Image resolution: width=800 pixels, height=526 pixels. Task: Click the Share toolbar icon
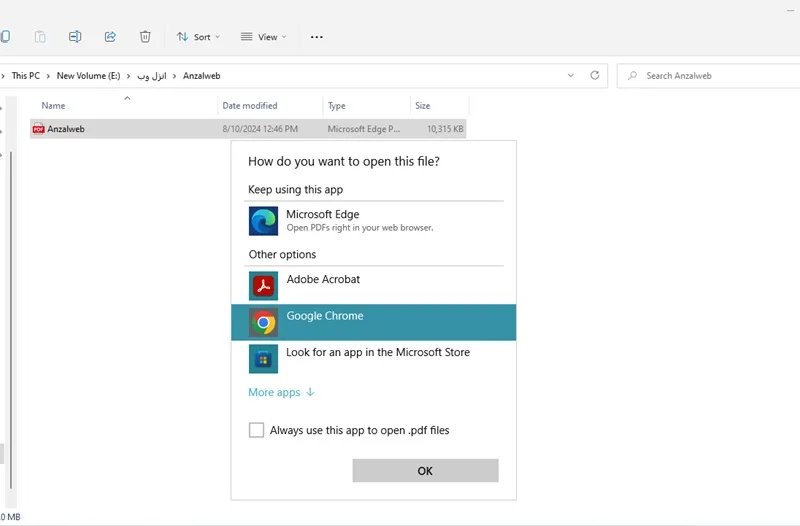(110, 37)
